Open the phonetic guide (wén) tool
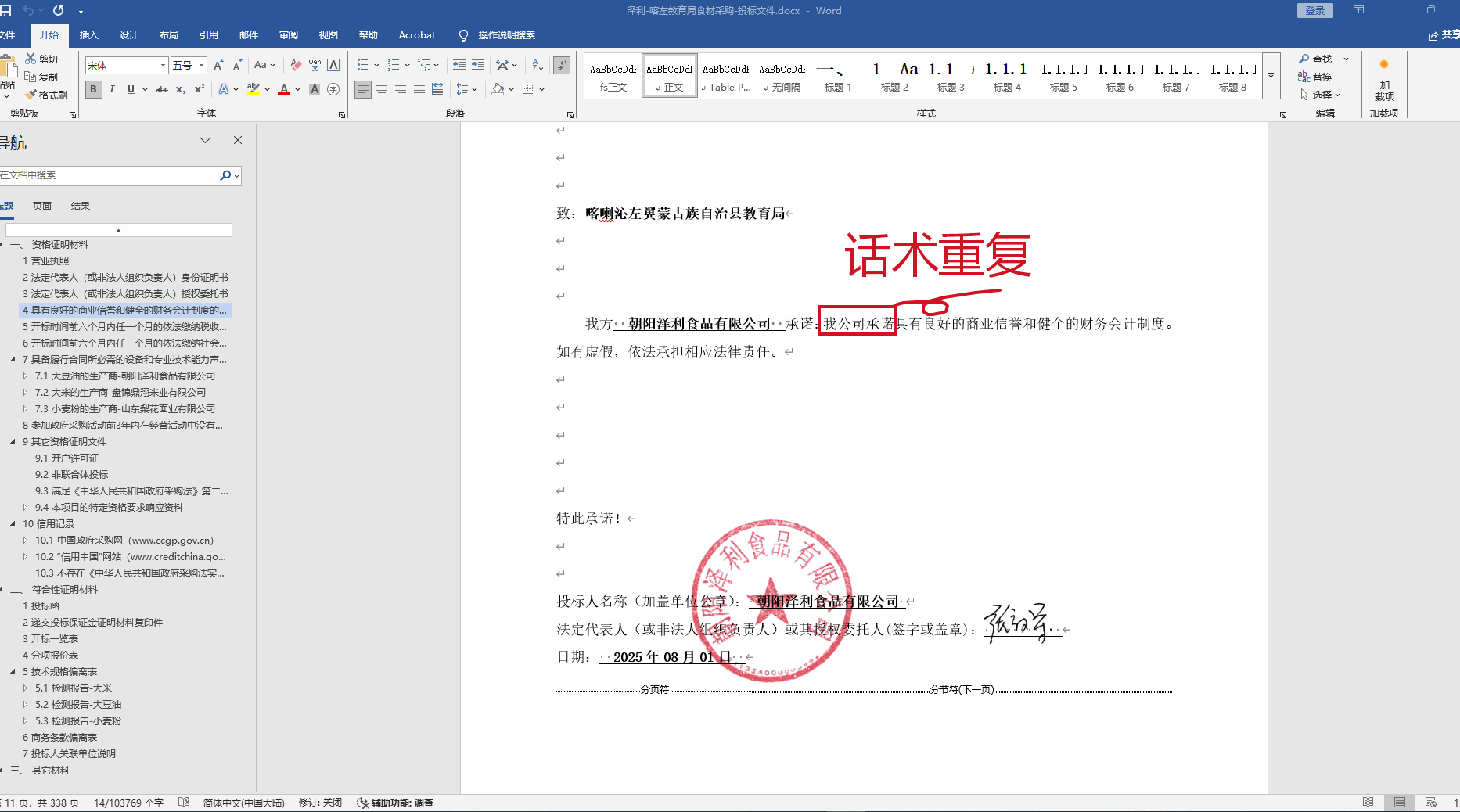Image resolution: width=1460 pixels, height=812 pixels. click(x=315, y=65)
